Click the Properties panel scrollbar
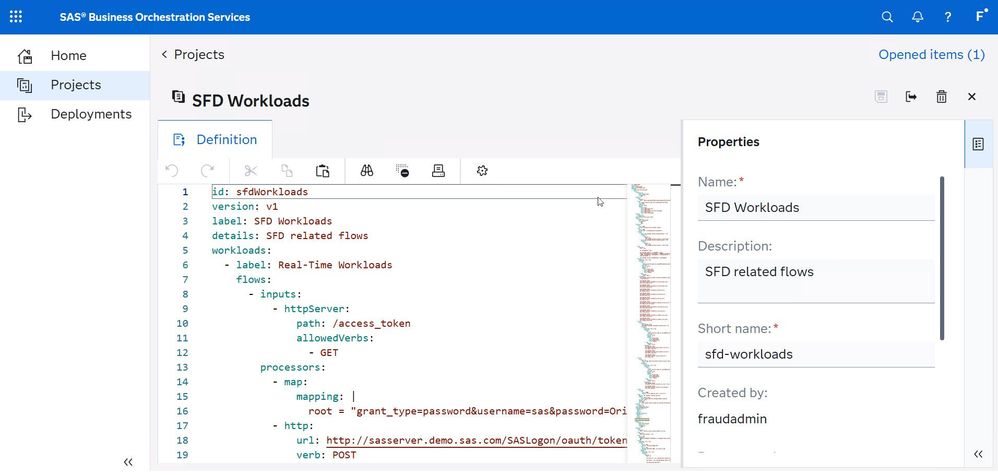The height and width of the screenshot is (475, 998). click(x=943, y=258)
